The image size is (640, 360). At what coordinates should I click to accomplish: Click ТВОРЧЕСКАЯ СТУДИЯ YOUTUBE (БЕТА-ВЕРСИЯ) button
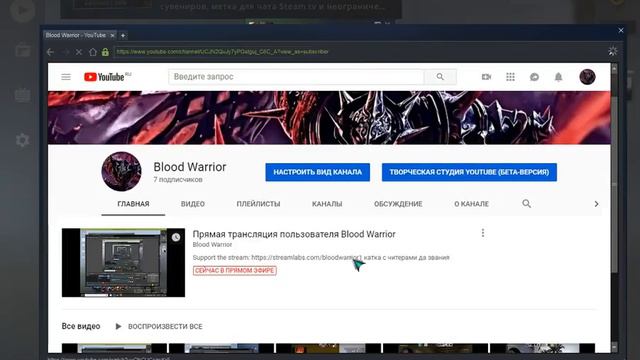469,172
